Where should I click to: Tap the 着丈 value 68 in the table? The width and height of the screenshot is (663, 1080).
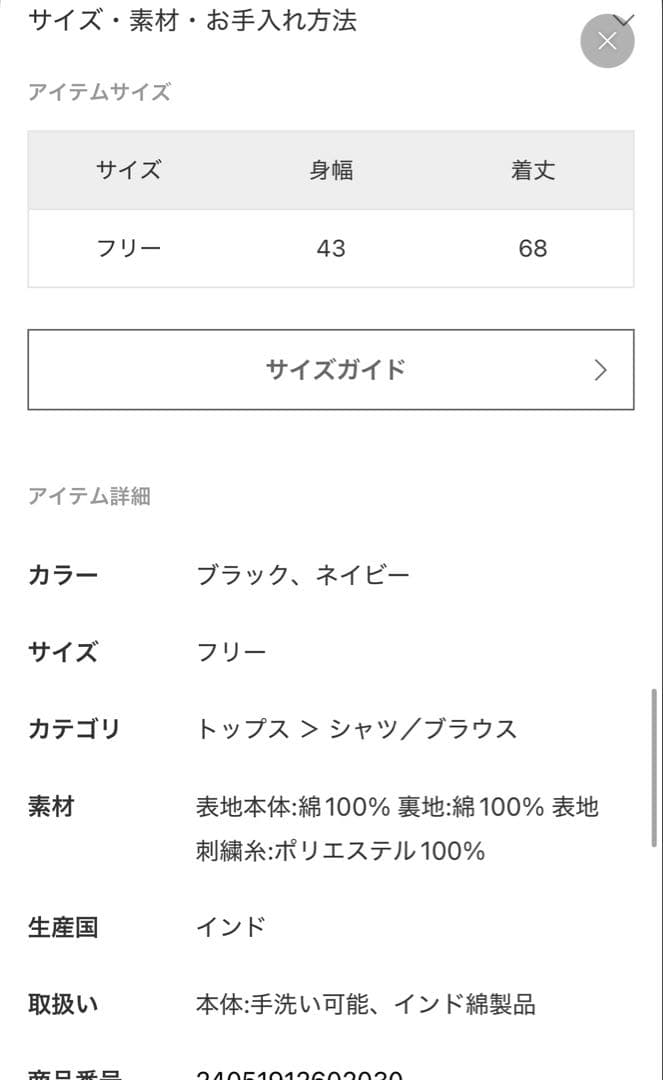click(532, 248)
